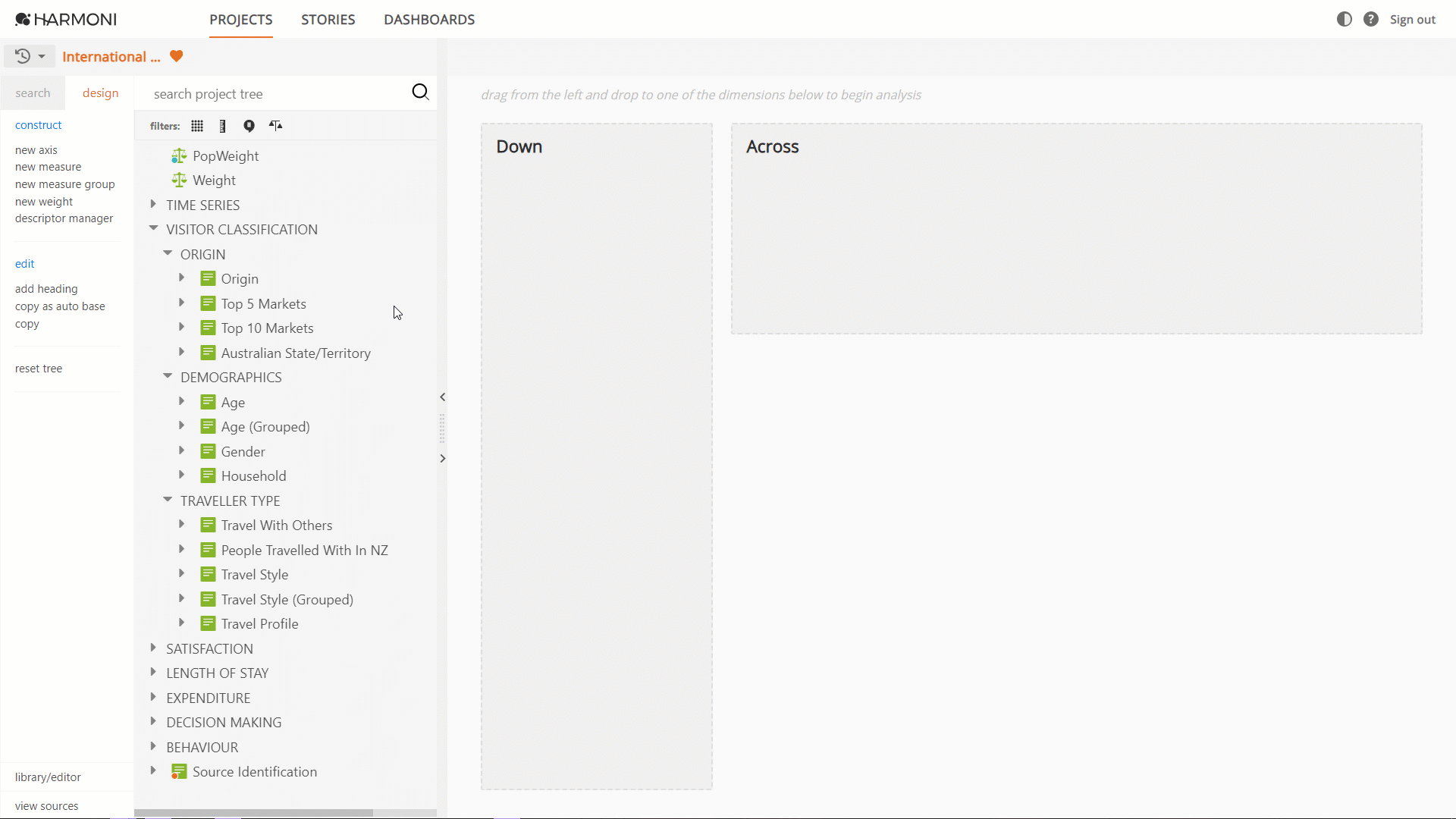
Task: Click the ruler measure filter icon
Action: pyautogui.click(x=222, y=126)
